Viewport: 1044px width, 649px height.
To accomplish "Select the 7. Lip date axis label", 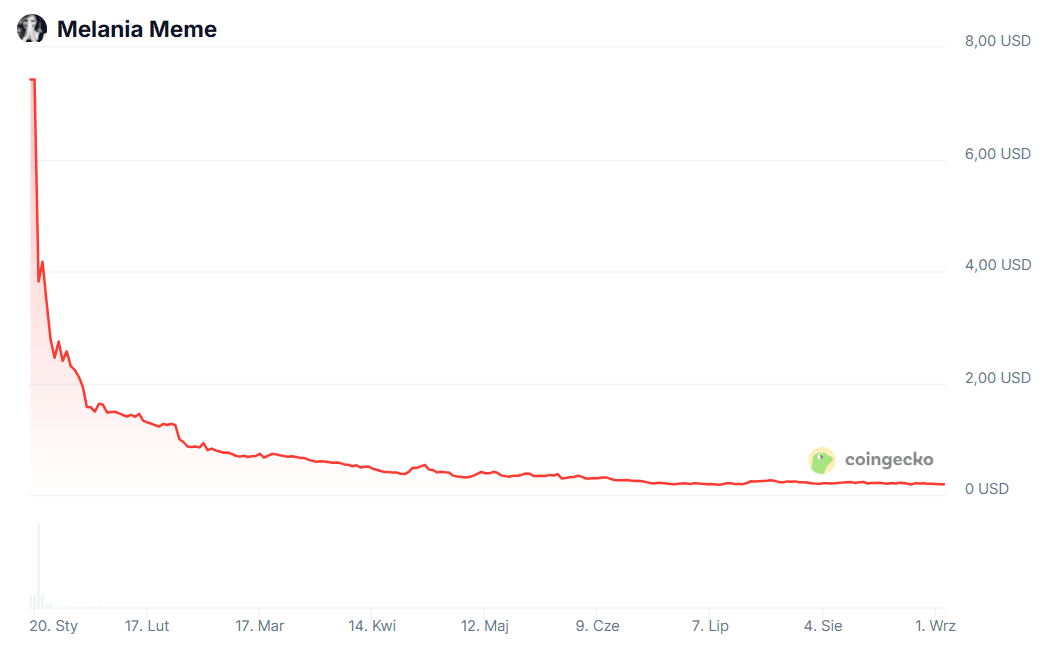I will [710, 626].
